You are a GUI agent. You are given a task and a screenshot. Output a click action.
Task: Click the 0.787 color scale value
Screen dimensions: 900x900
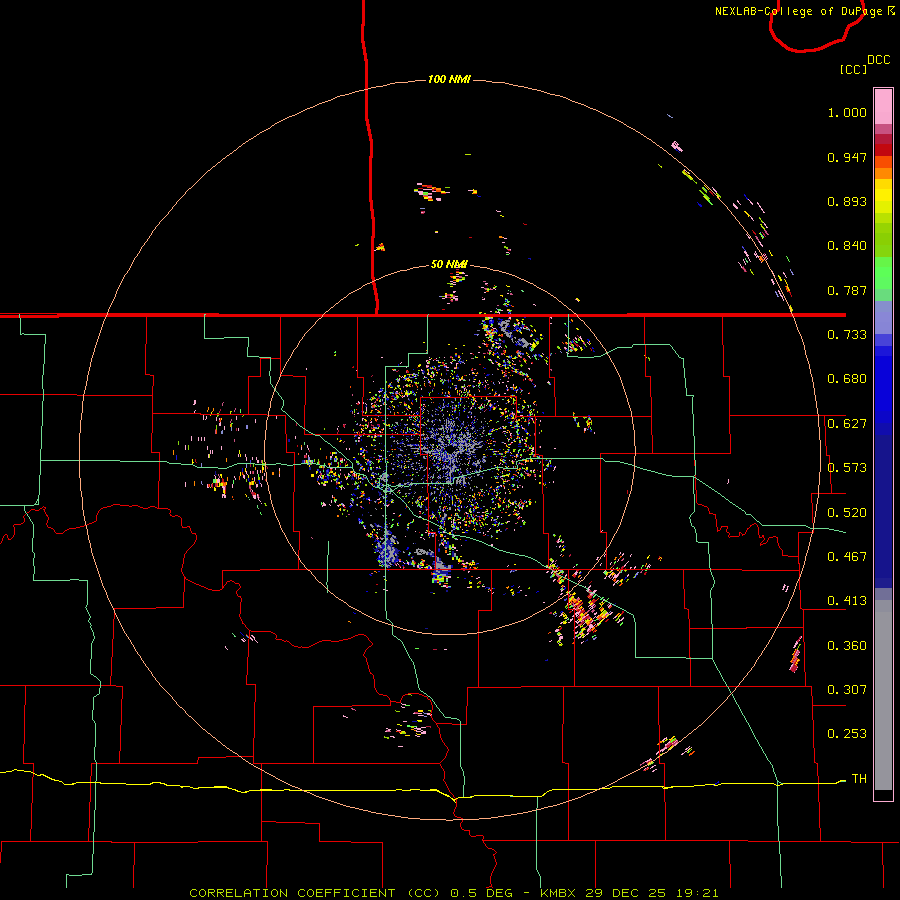[x=847, y=290]
